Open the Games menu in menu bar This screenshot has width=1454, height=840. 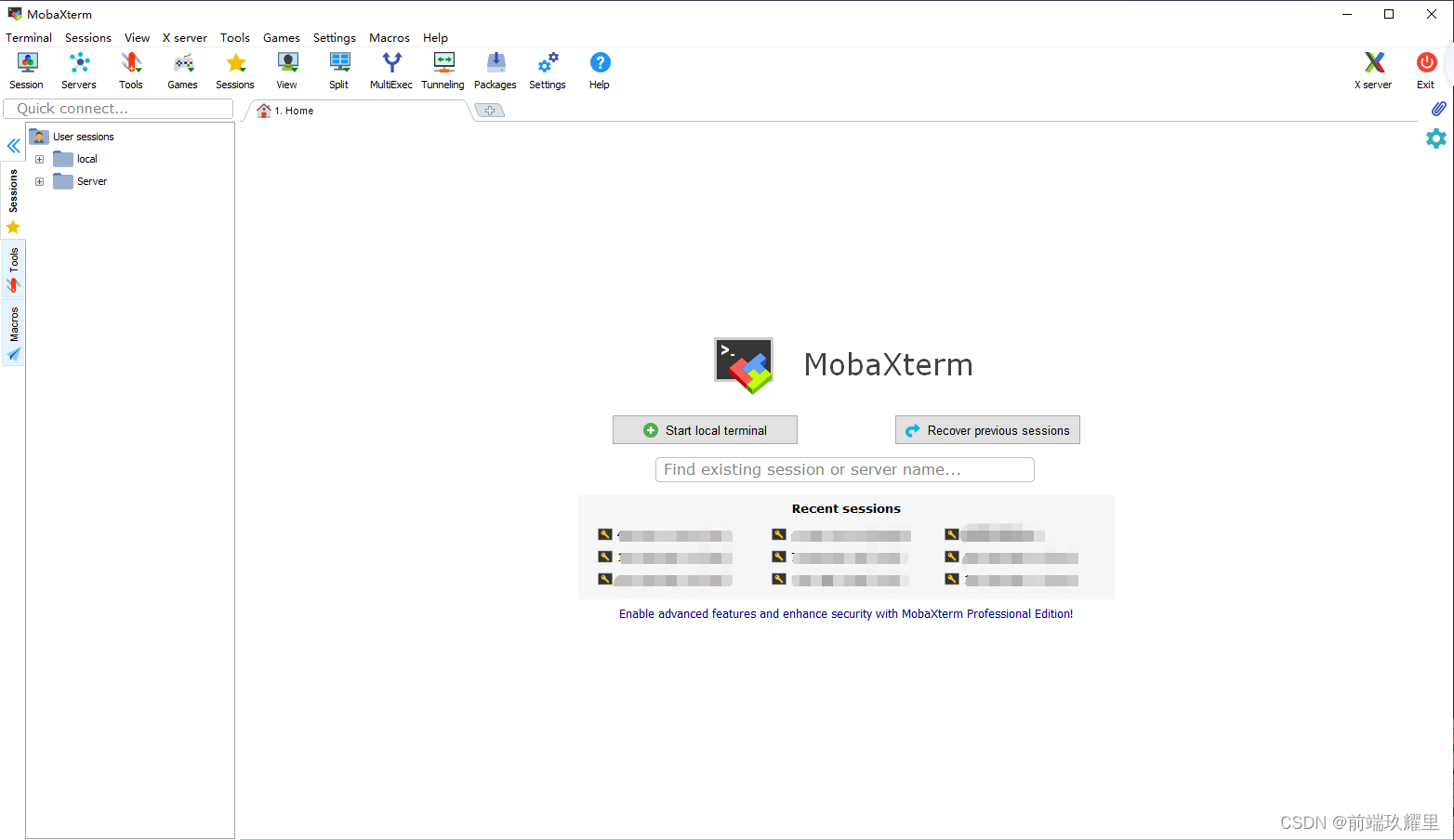[282, 38]
